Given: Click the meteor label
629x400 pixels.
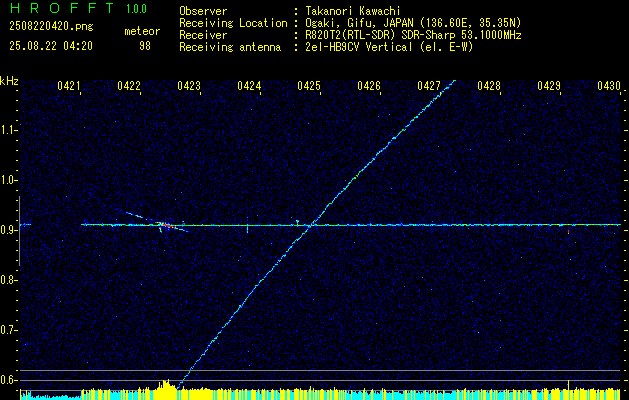Looking at the screenshot, I should (142, 31).
